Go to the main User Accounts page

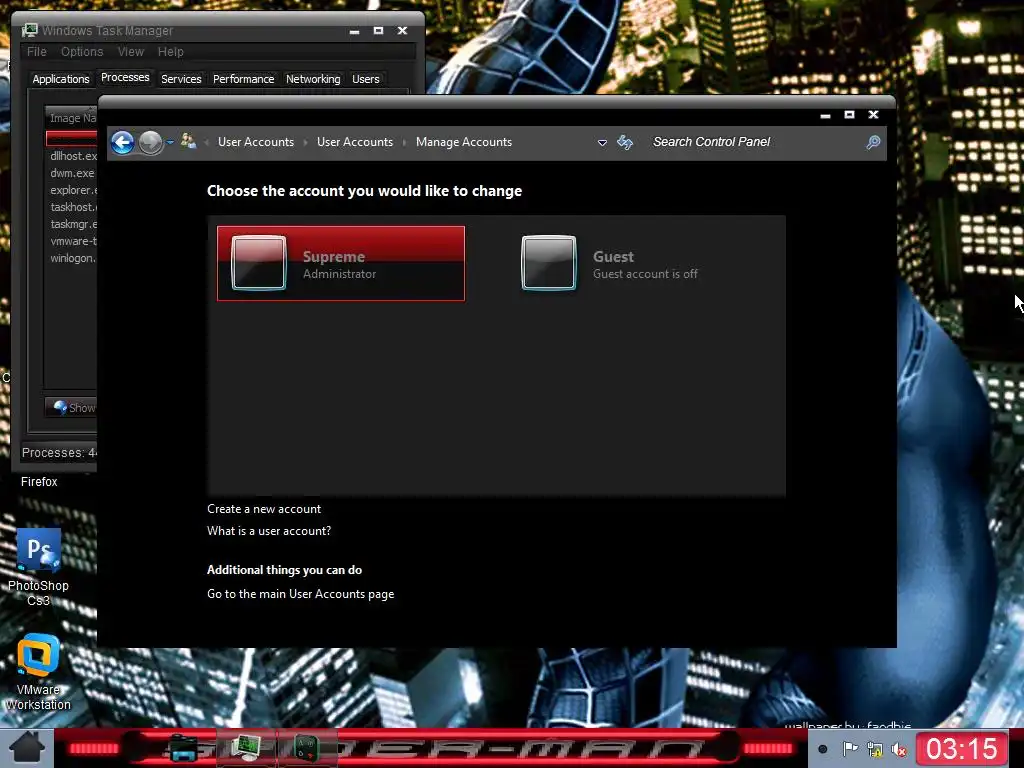(x=300, y=594)
